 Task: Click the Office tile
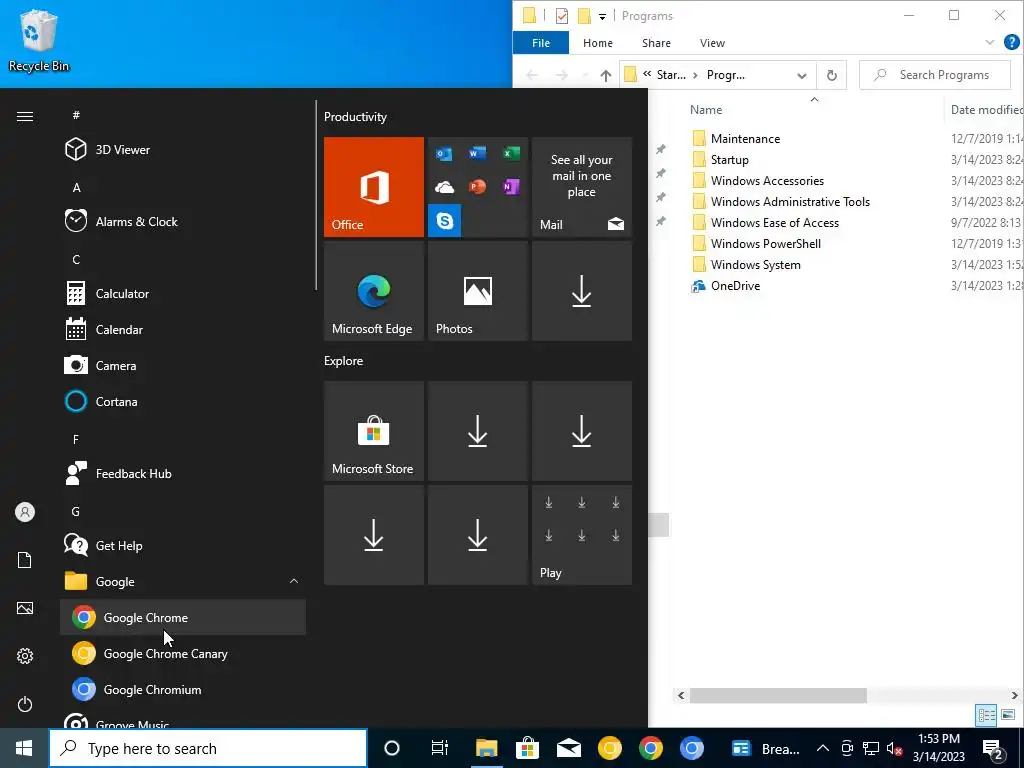click(x=374, y=187)
